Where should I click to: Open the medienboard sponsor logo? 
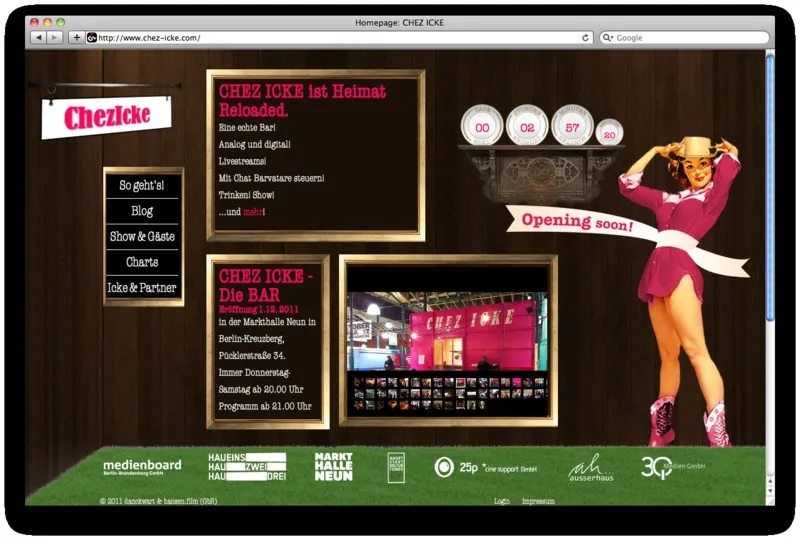(x=142, y=467)
